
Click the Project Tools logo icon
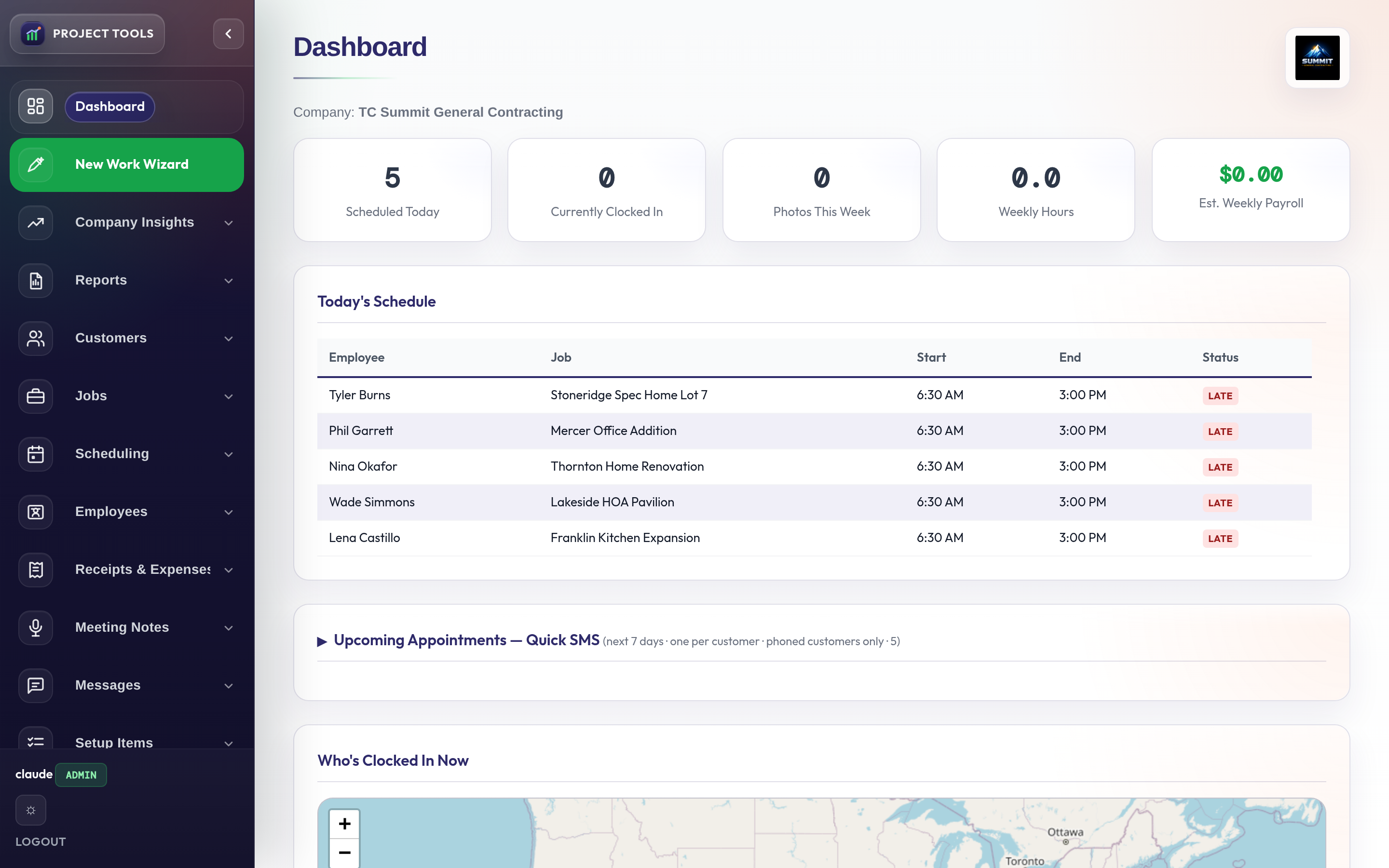coord(33,34)
